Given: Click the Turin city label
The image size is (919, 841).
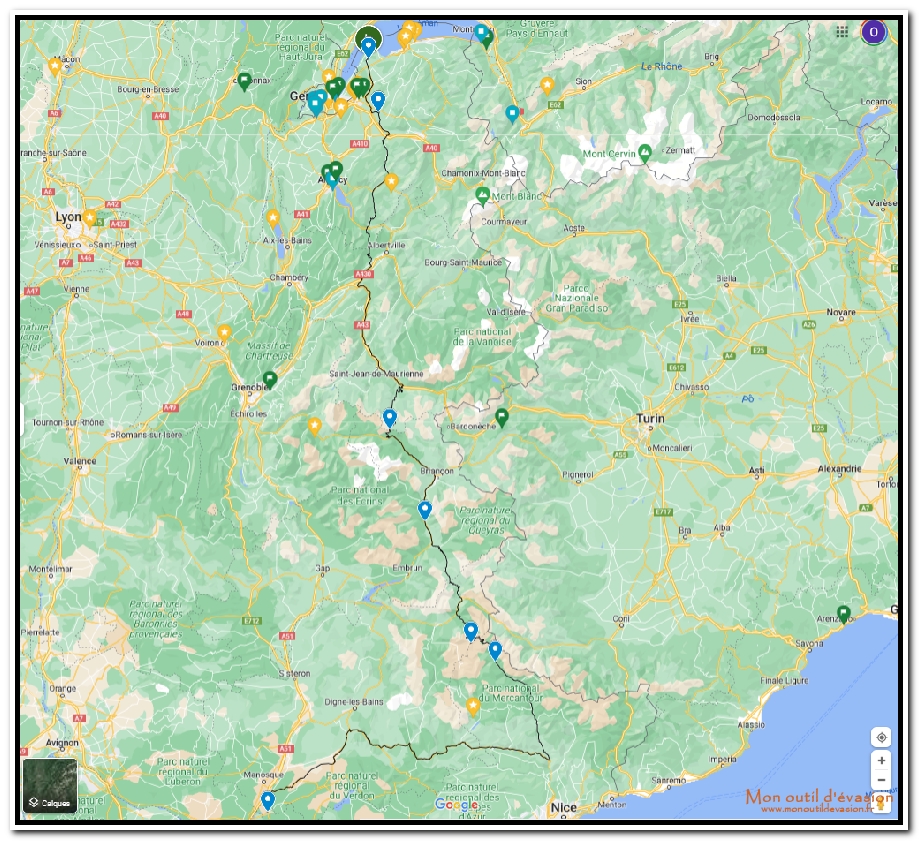Looking at the screenshot, I should click(x=651, y=420).
